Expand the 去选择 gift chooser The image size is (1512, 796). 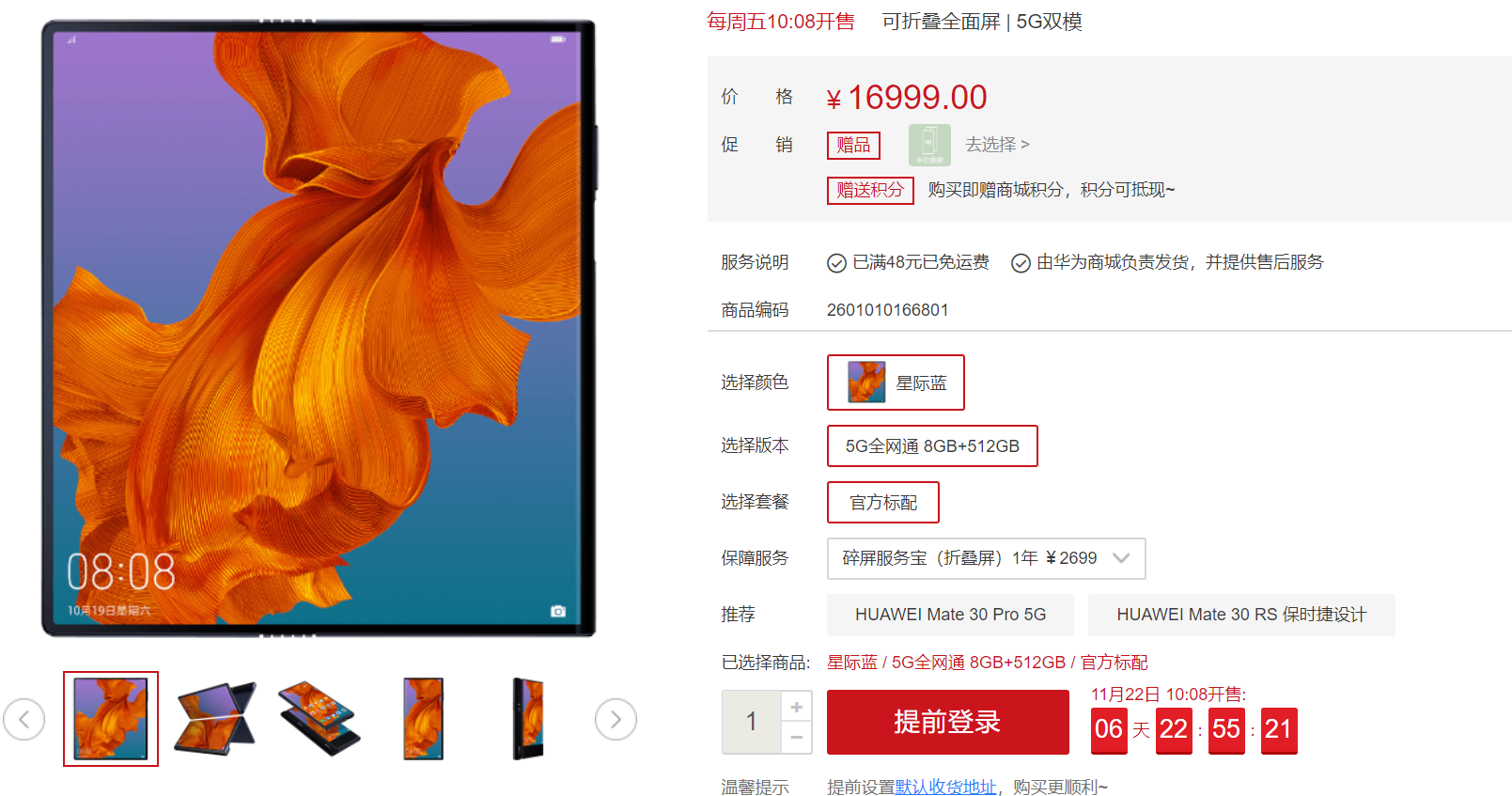coord(997,145)
